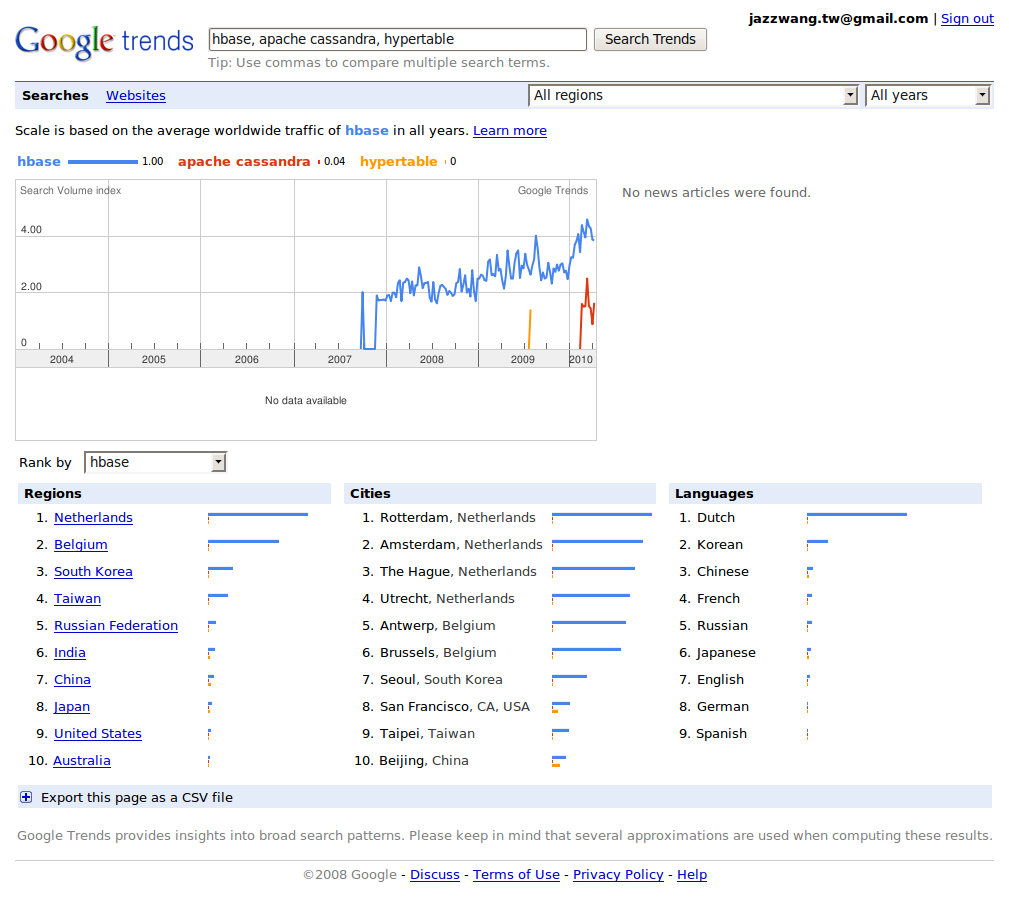The width and height of the screenshot is (1009, 907).
Task: Click the plus icon beside Export CSV
Action: pyautogui.click(x=26, y=797)
